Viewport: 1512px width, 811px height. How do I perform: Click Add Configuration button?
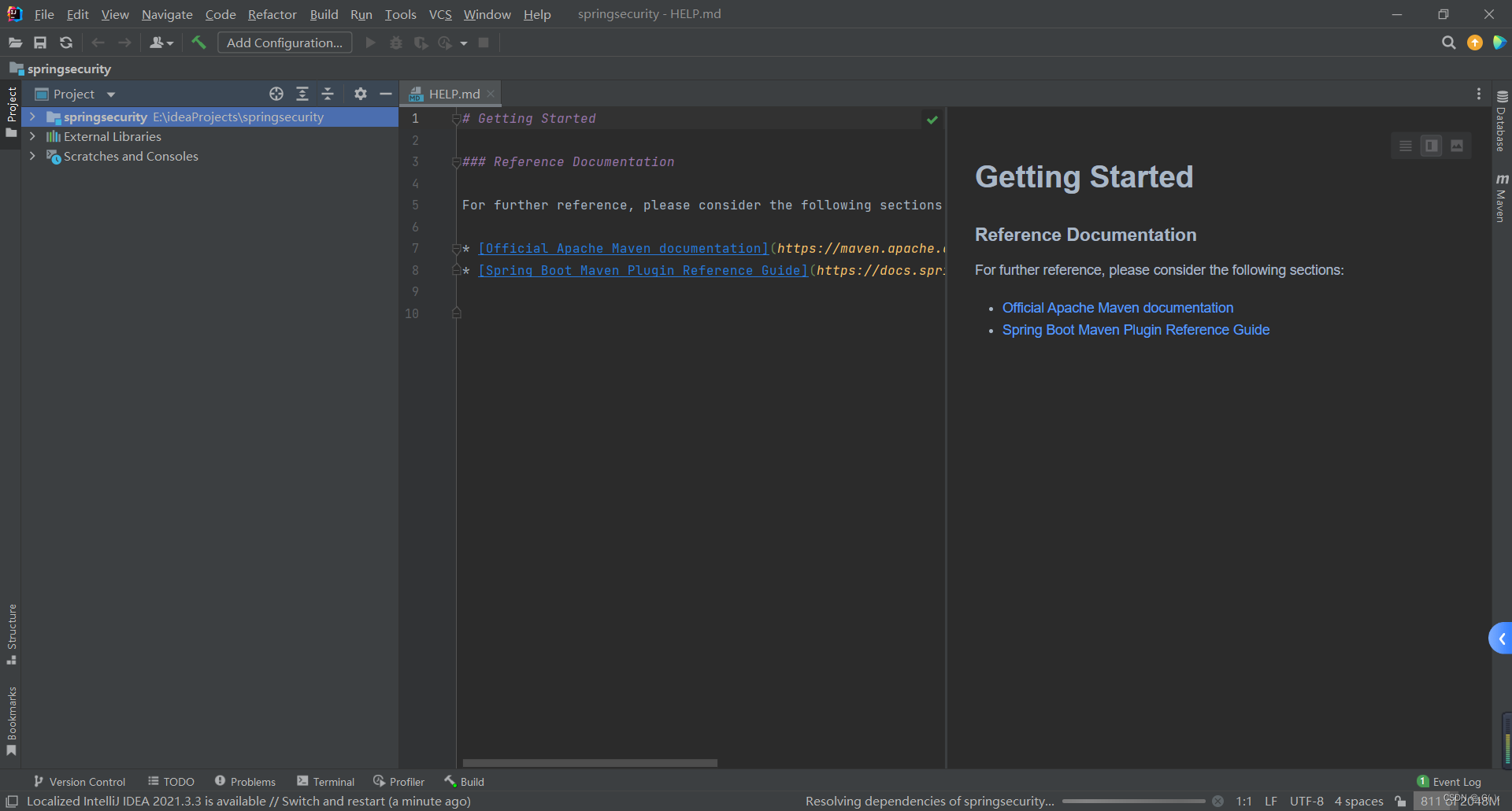coord(285,43)
